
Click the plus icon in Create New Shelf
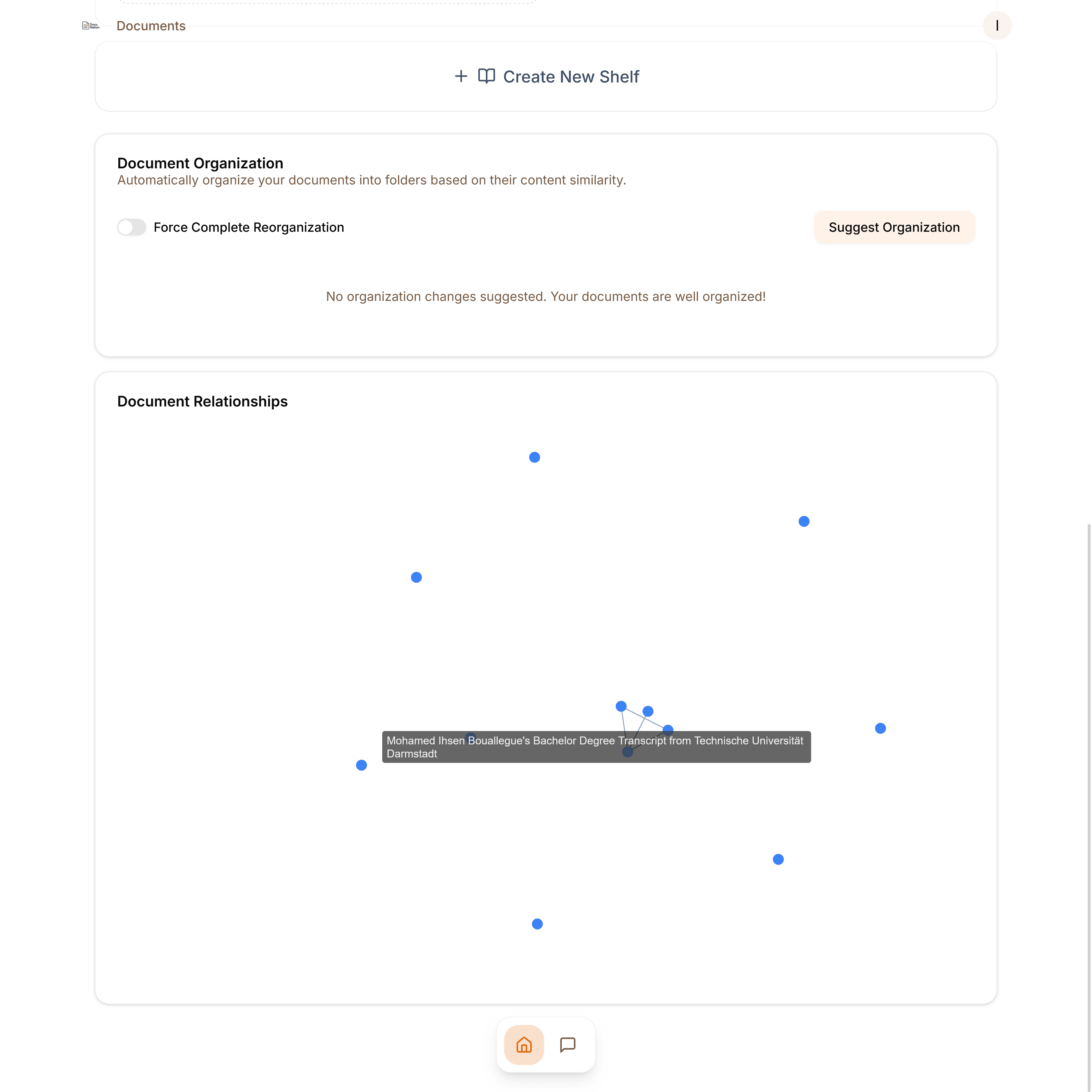[x=461, y=76]
